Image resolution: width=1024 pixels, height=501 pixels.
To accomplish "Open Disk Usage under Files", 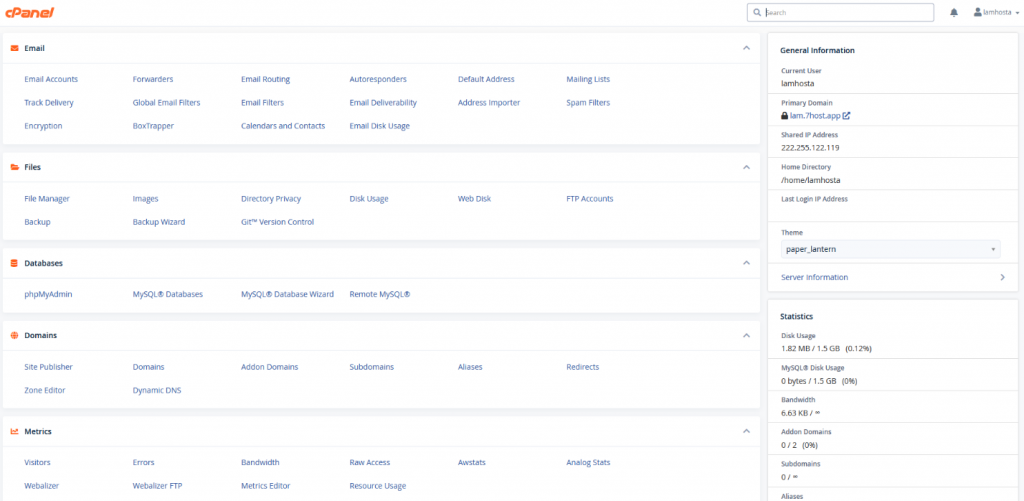I will (369, 199).
